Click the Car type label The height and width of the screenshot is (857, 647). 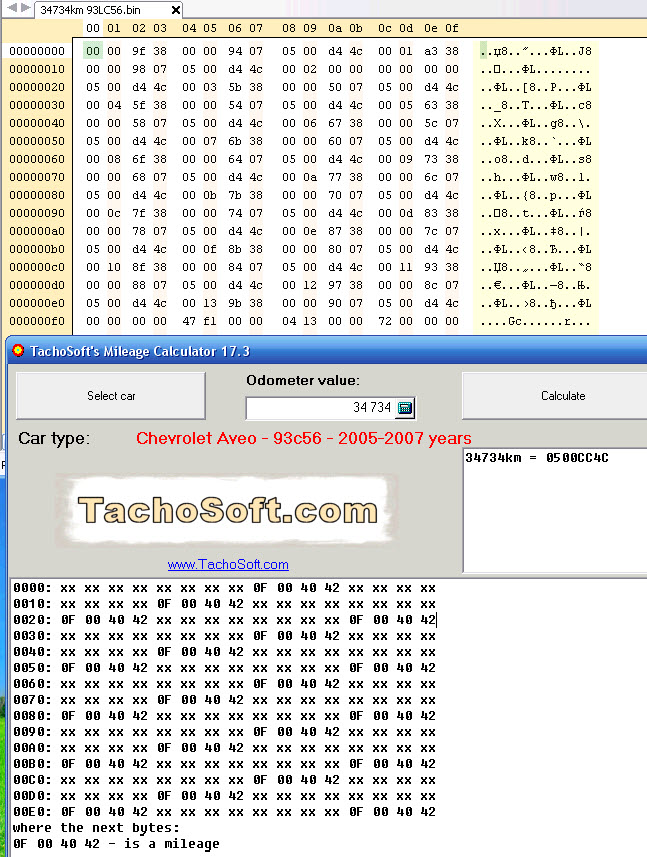click(54, 438)
